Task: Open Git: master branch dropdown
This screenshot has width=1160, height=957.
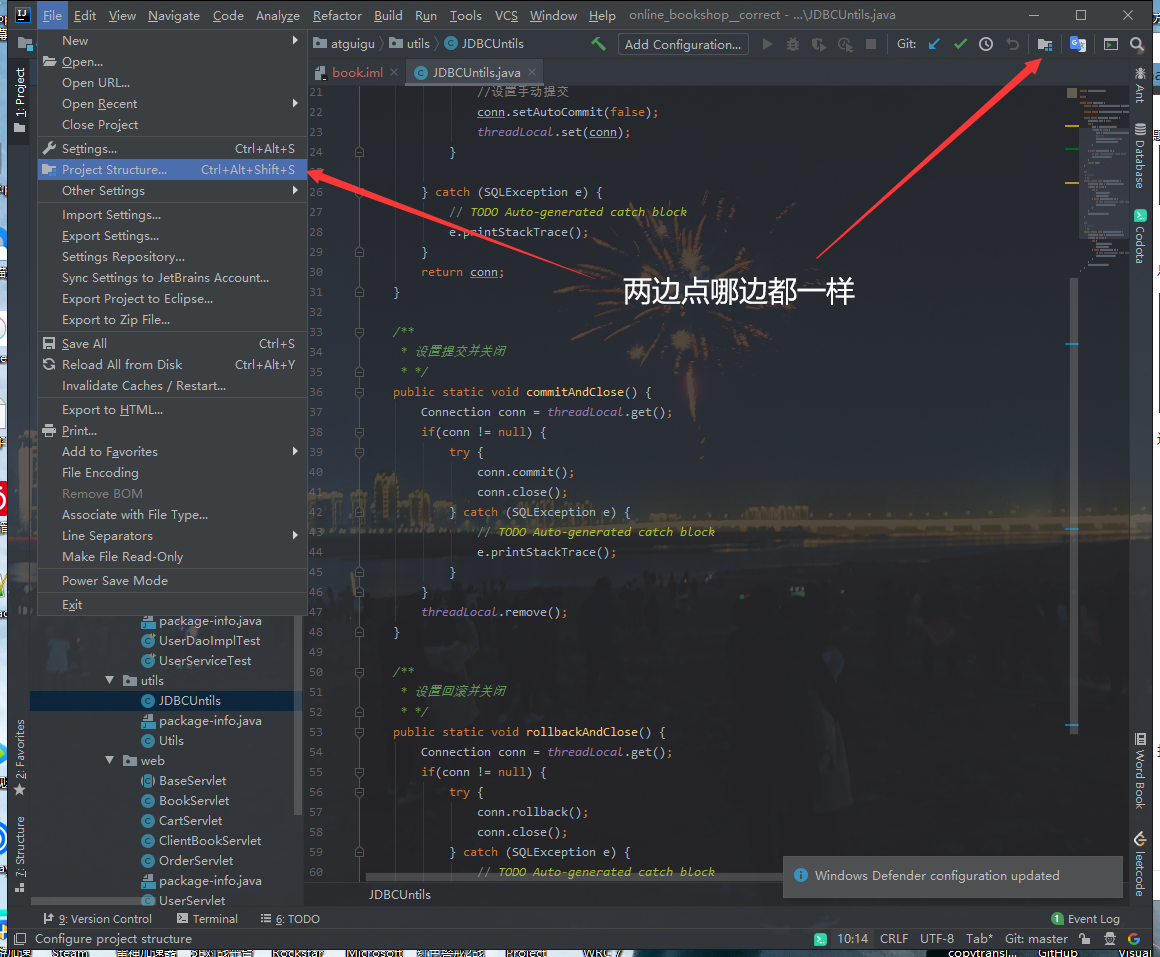Action: tap(1036, 939)
